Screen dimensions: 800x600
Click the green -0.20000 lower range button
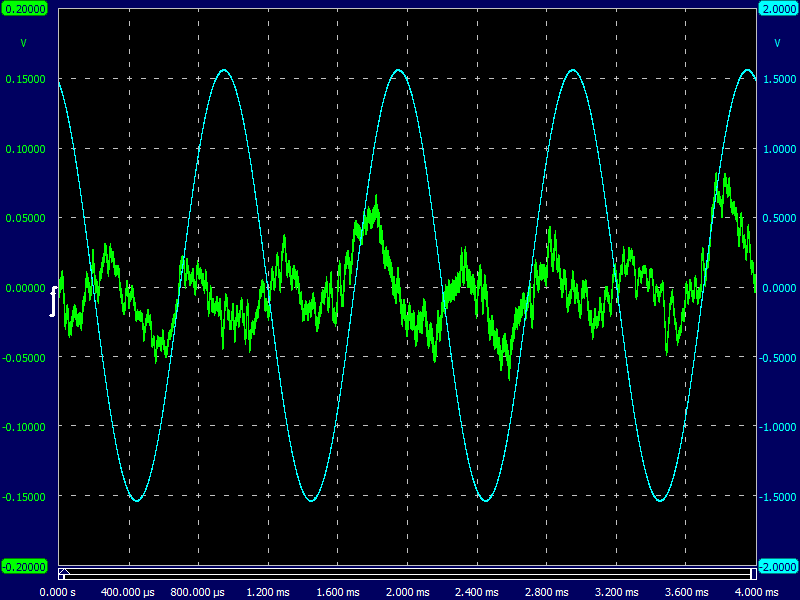(24, 566)
